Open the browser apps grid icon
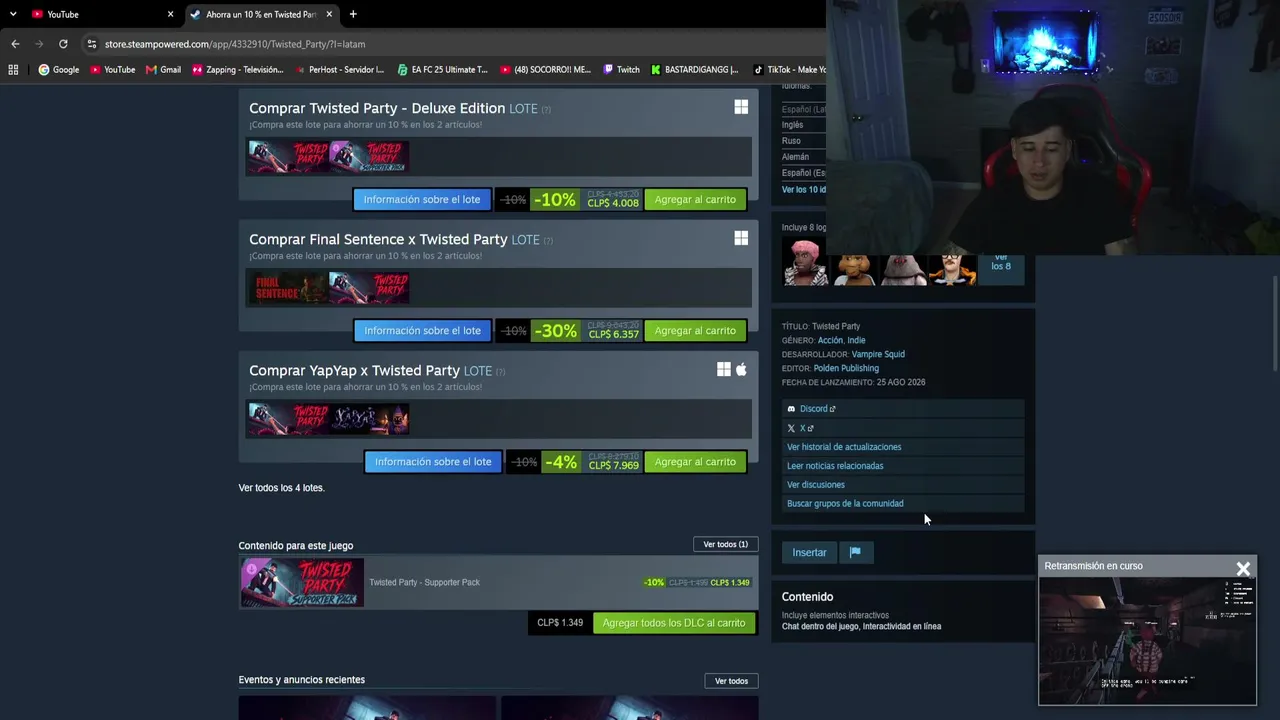Image resolution: width=1280 pixels, height=720 pixels. pos(13,70)
